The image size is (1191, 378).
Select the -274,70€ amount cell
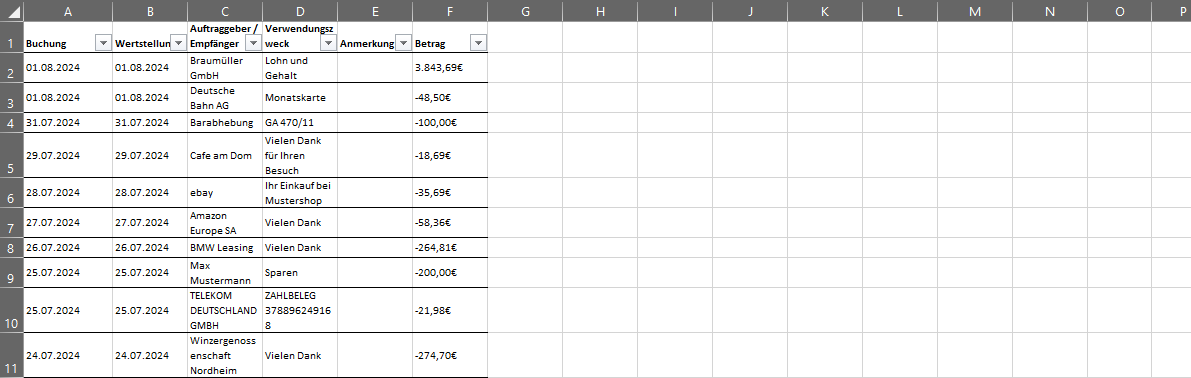click(450, 355)
